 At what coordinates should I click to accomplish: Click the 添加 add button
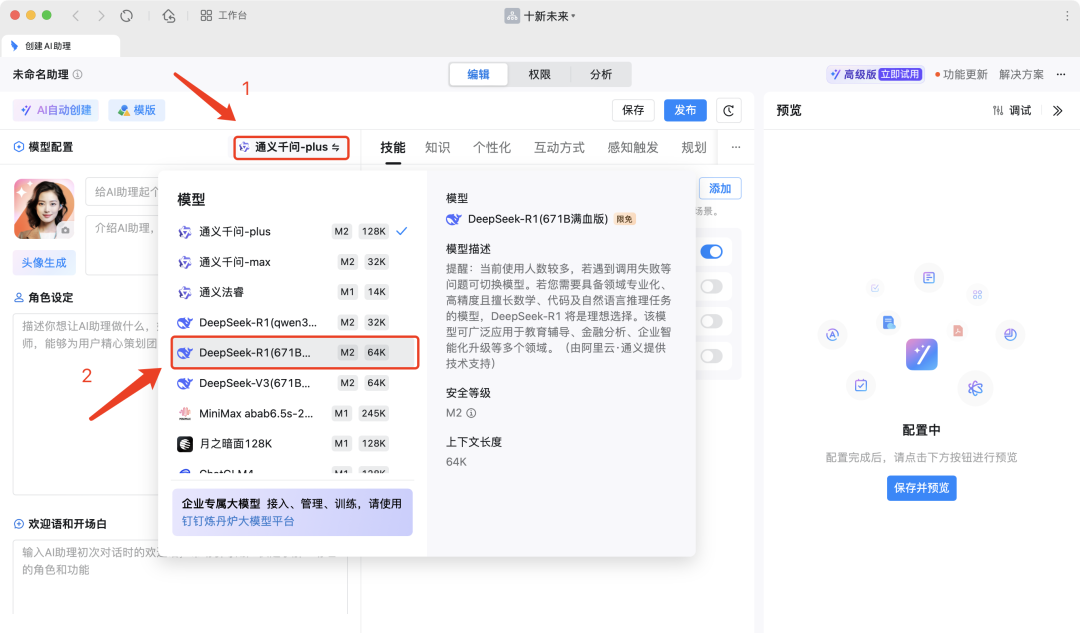pos(720,189)
